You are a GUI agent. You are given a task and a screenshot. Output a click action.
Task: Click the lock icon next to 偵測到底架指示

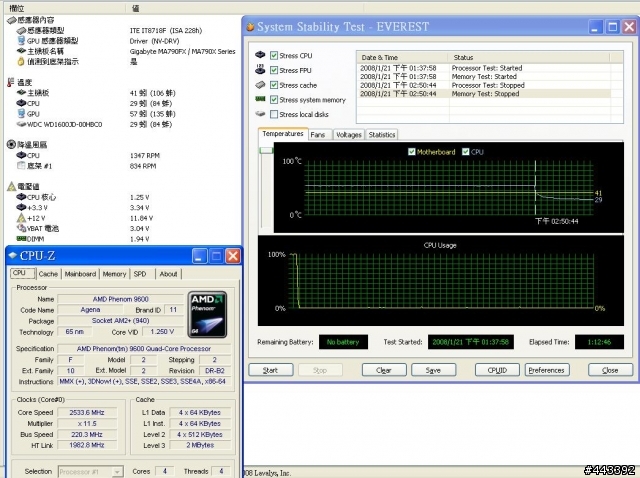coord(21,62)
